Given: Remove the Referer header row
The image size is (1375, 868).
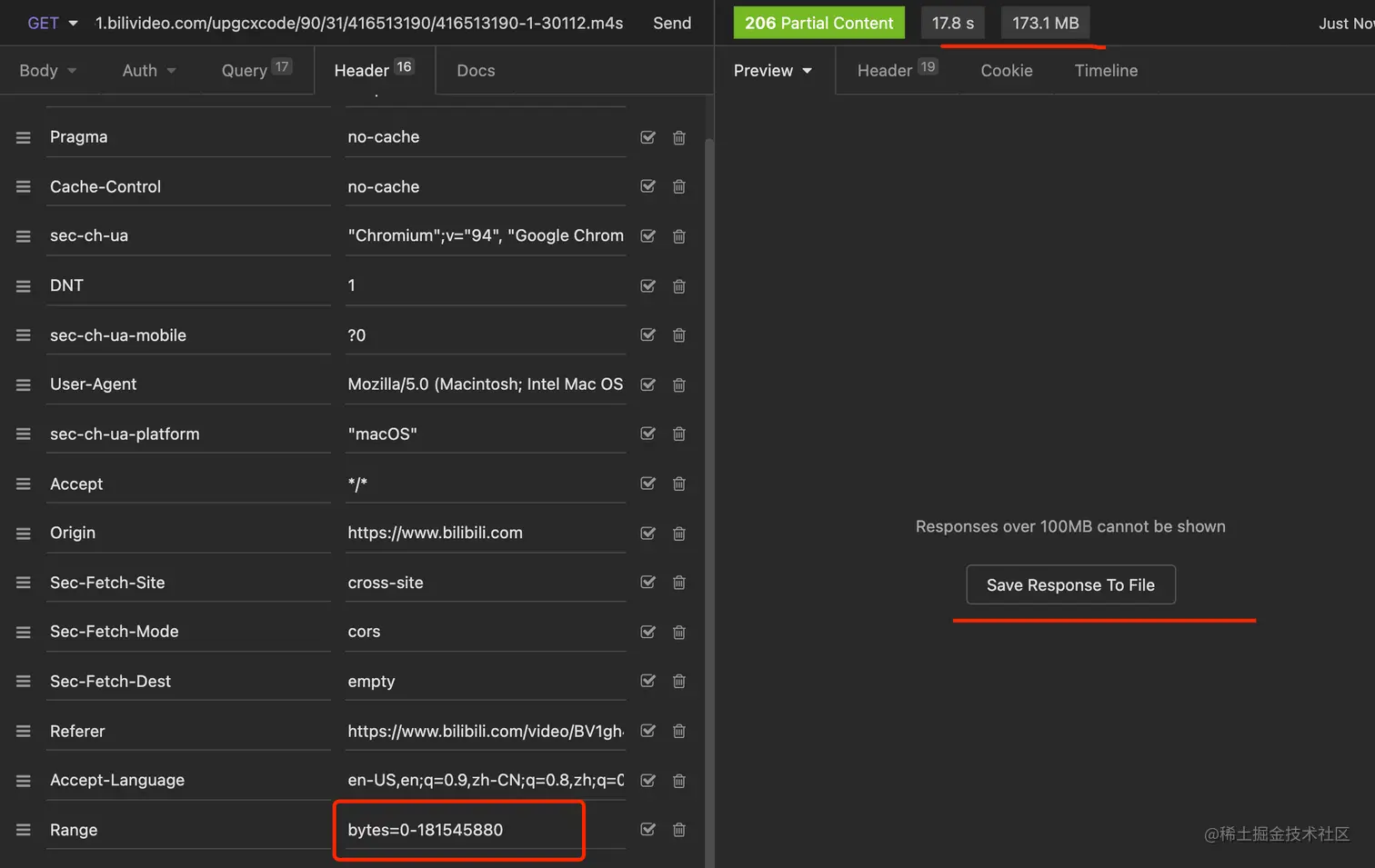Looking at the screenshot, I should (x=678, y=731).
